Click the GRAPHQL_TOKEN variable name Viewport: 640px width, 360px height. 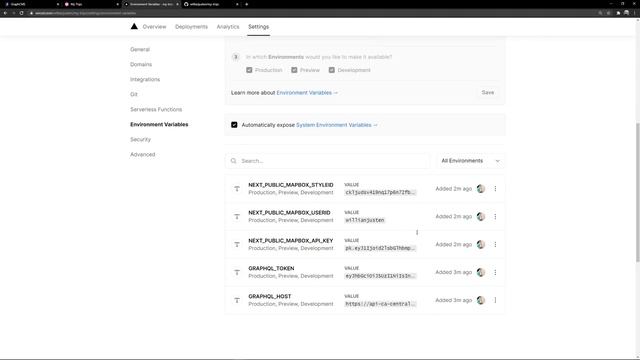tap(271, 268)
